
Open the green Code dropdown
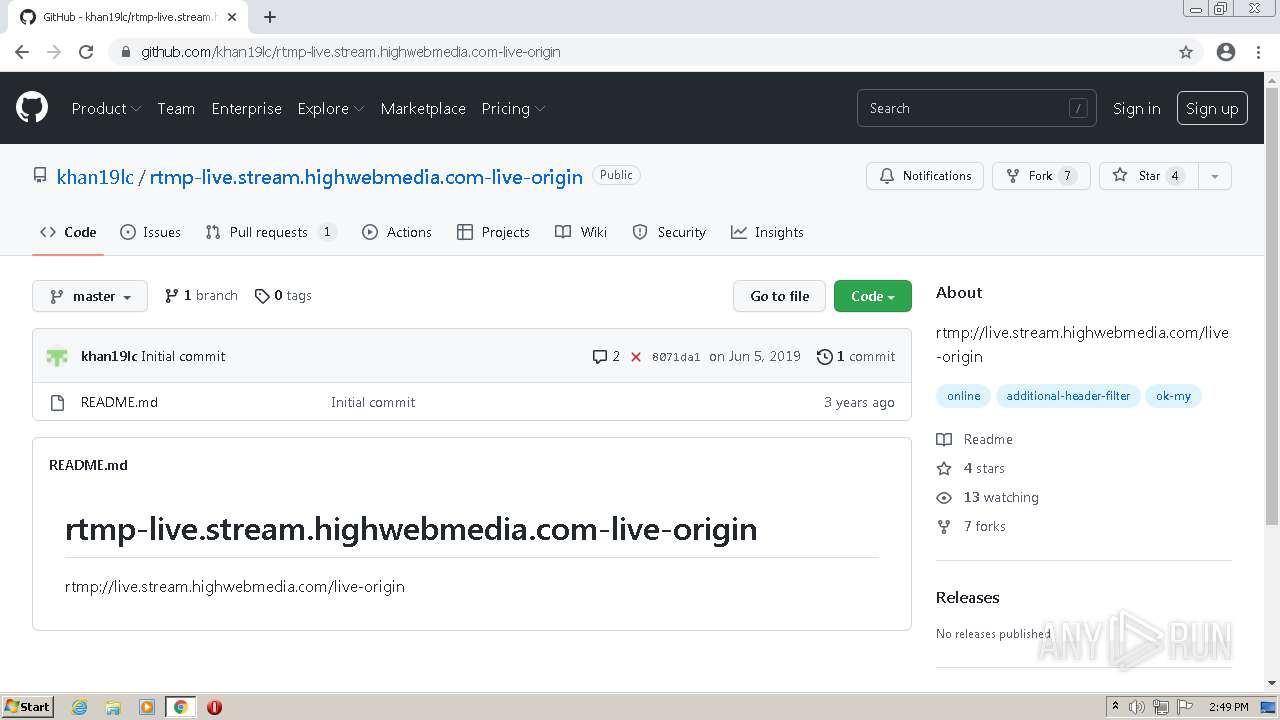[x=873, y=296]
